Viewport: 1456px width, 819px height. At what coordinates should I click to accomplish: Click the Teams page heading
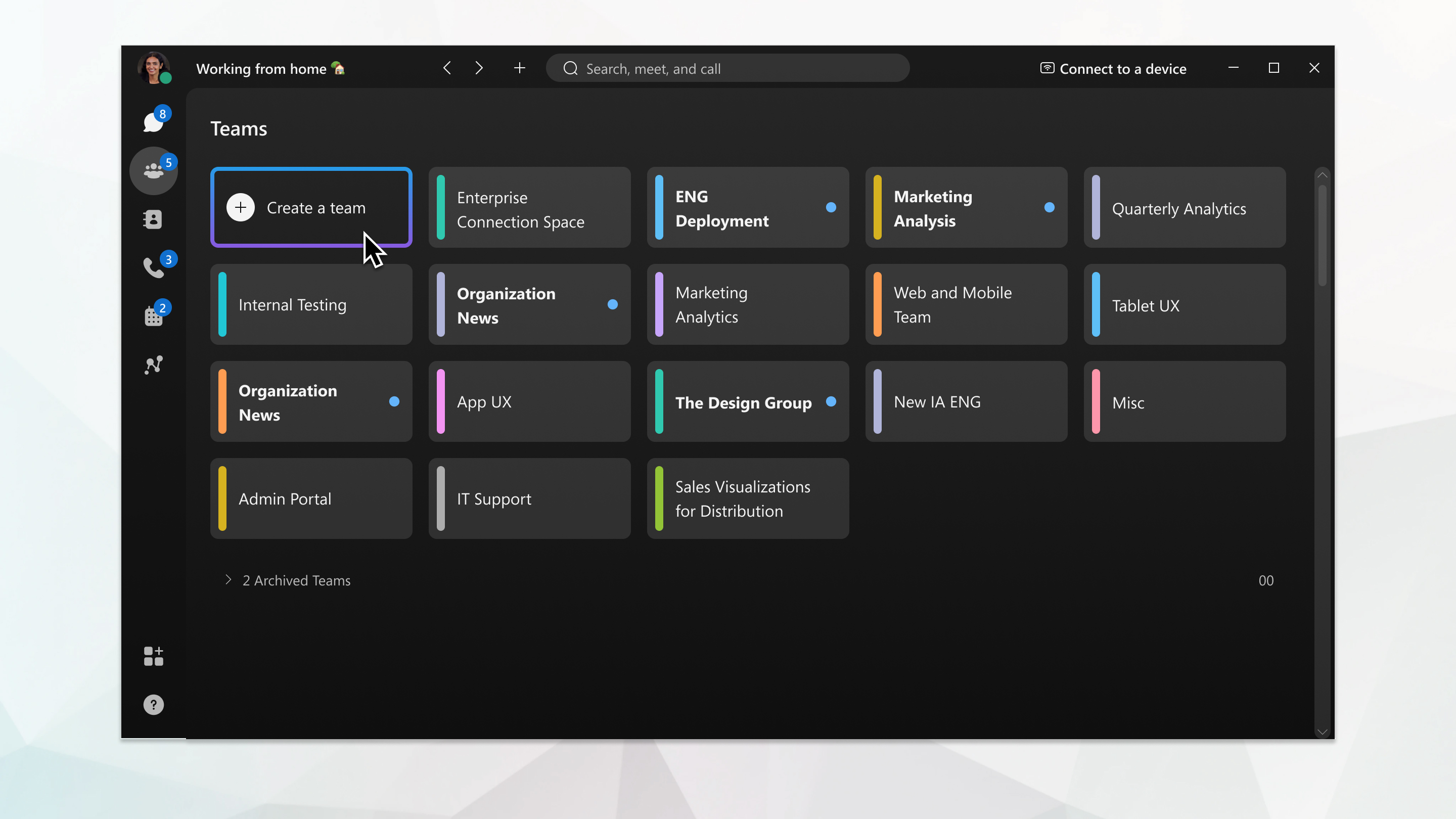pos(239,129)
